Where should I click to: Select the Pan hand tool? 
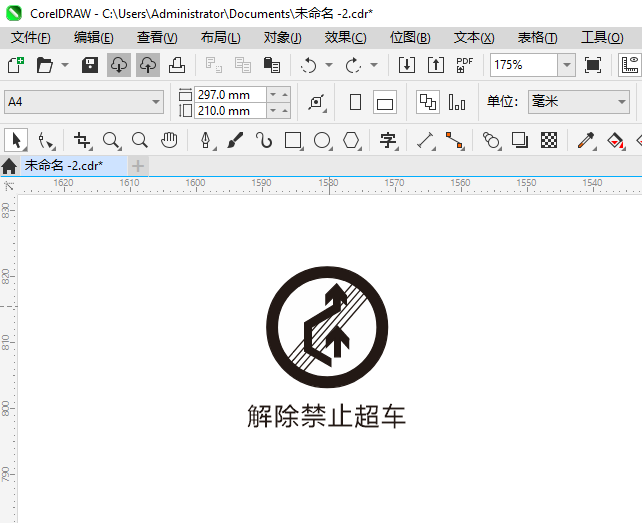point(169,140)
